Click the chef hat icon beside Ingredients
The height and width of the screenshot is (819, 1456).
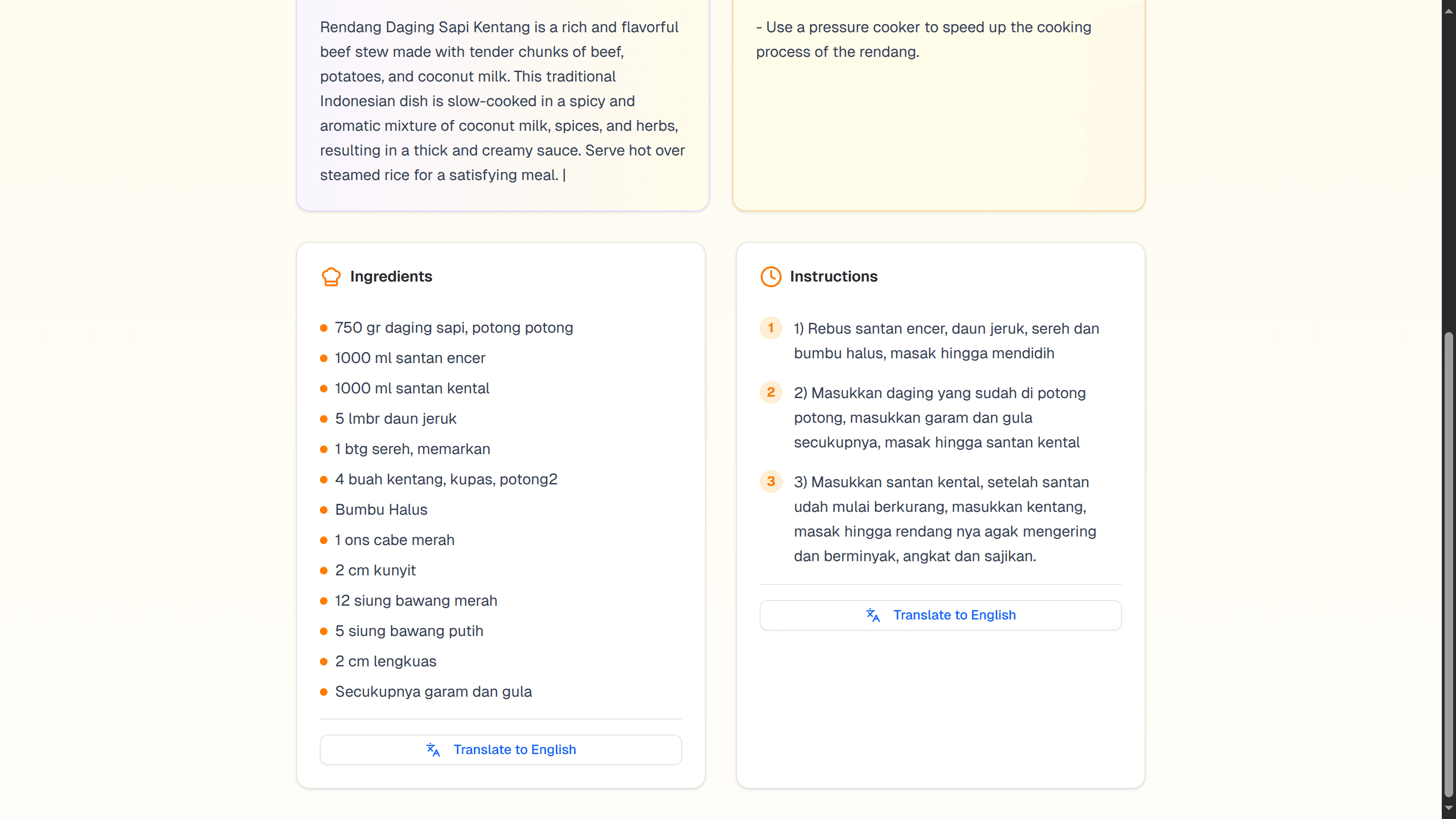[331, 277]
